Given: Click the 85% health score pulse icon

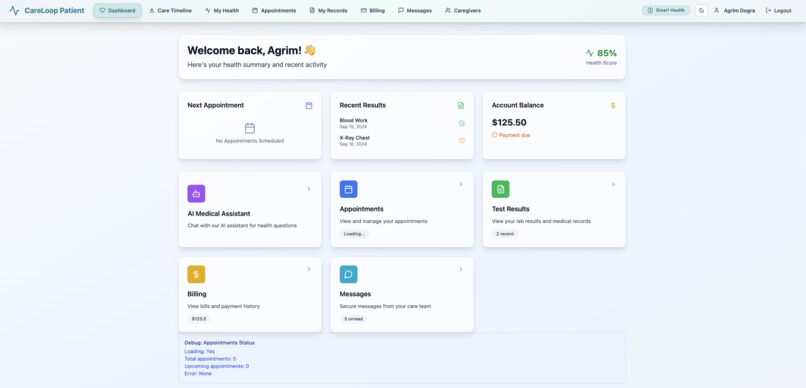Looking at the screenshot, I should (x=590, y=53).
